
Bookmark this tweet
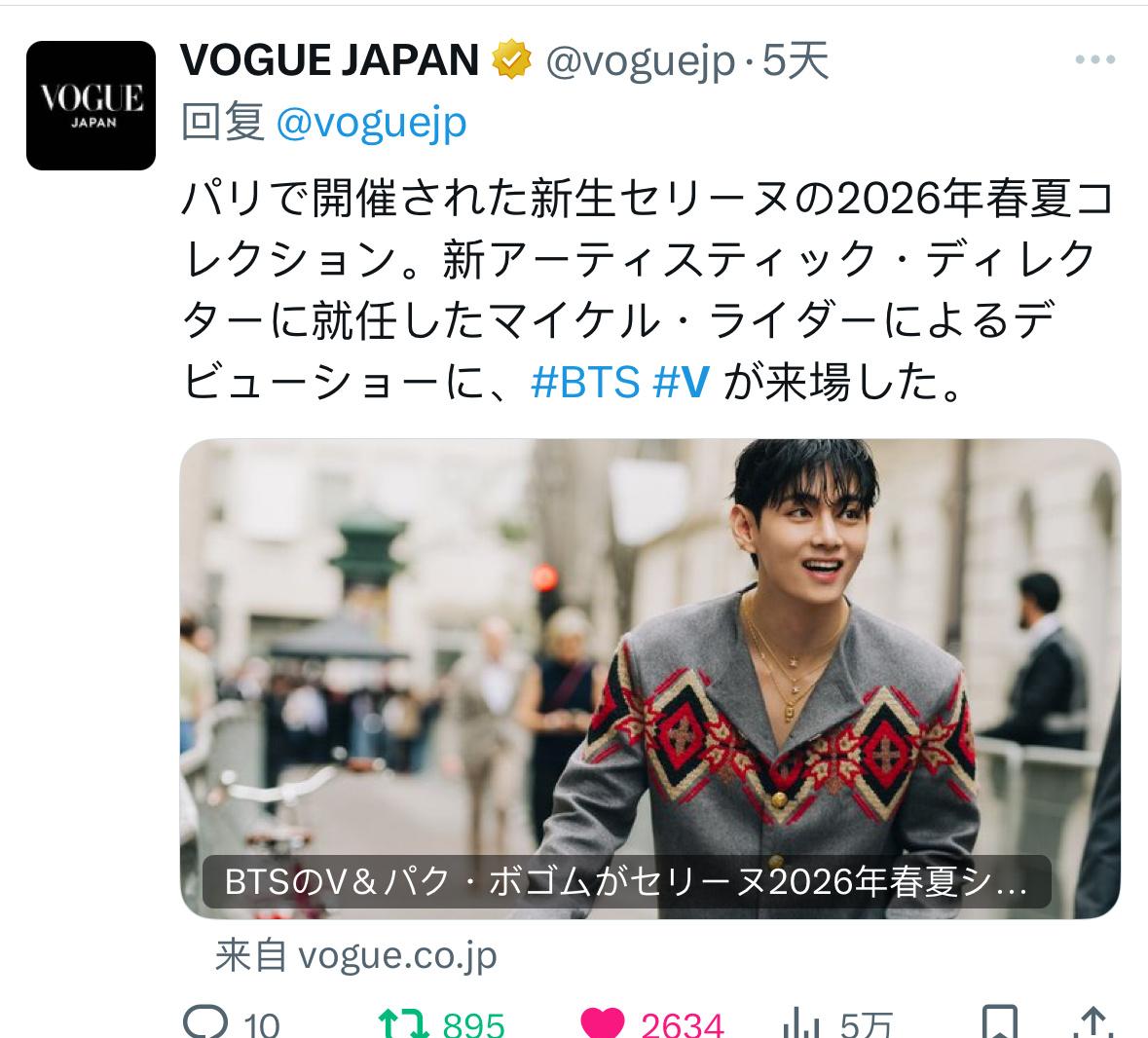click(x=999, y=1022)
